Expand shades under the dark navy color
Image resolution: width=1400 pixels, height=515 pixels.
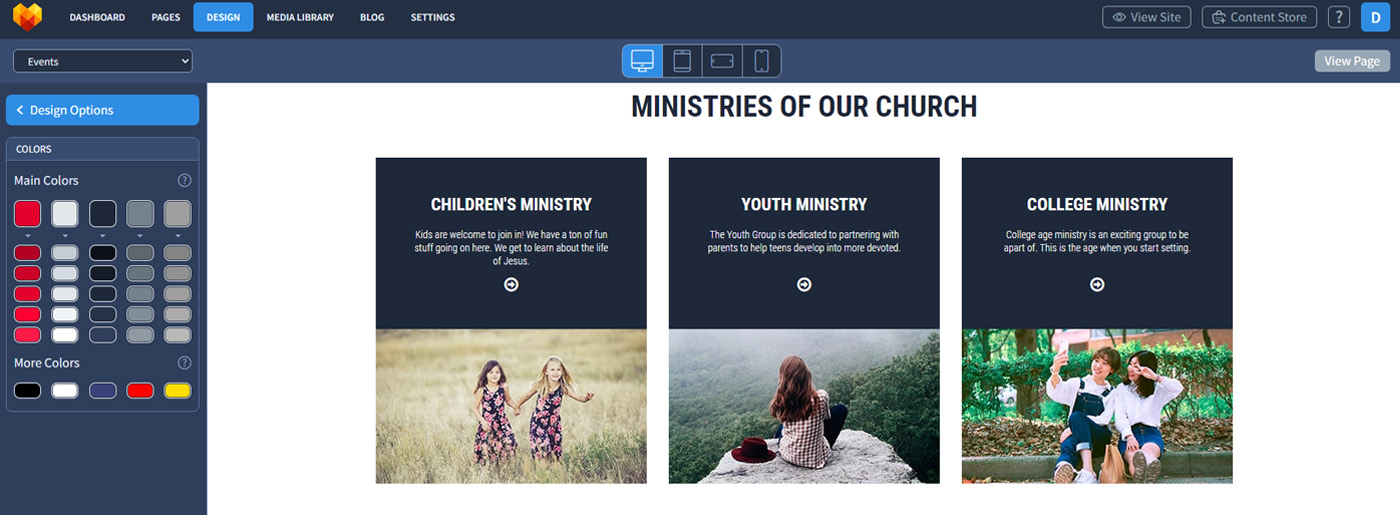coord(103,236)
